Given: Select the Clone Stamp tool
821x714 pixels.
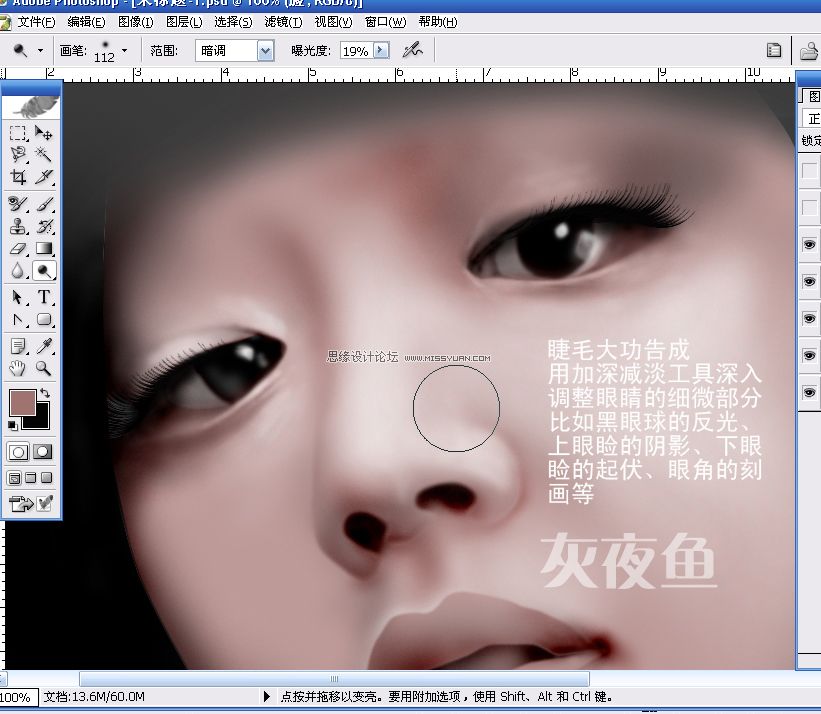Looking at the screenshot, I should (x=18, y=226).
